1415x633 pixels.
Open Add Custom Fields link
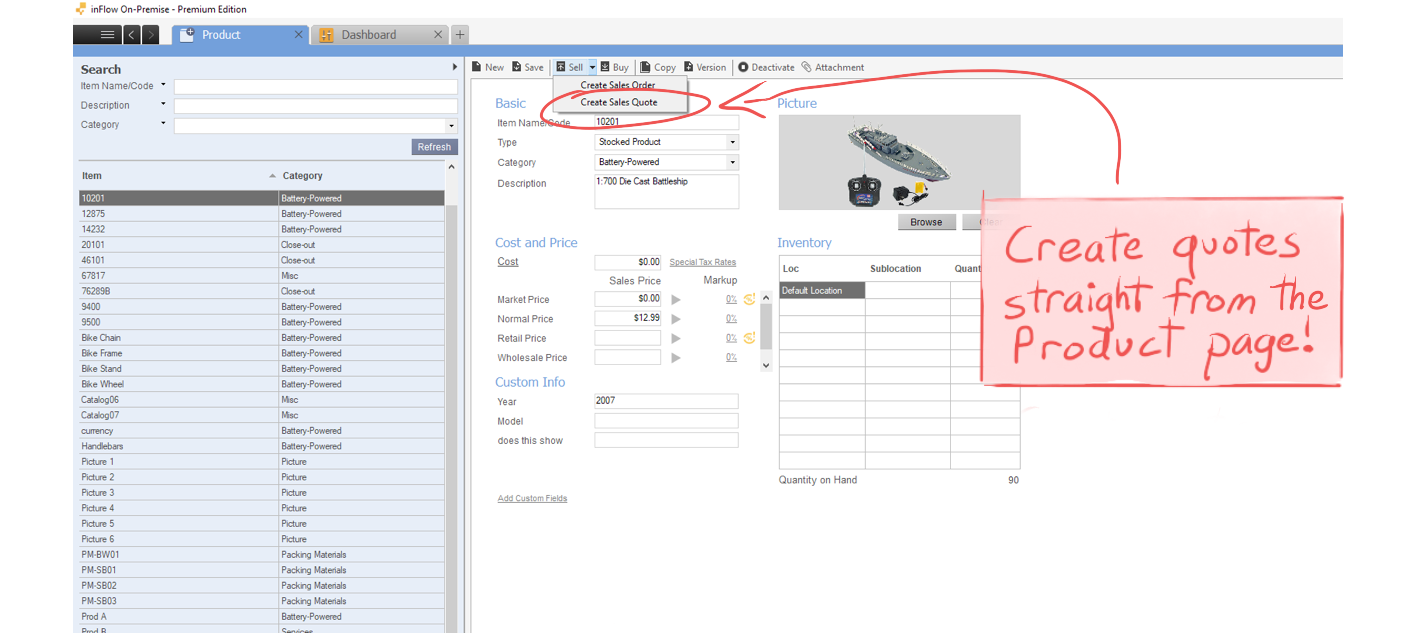pos(532,498)
